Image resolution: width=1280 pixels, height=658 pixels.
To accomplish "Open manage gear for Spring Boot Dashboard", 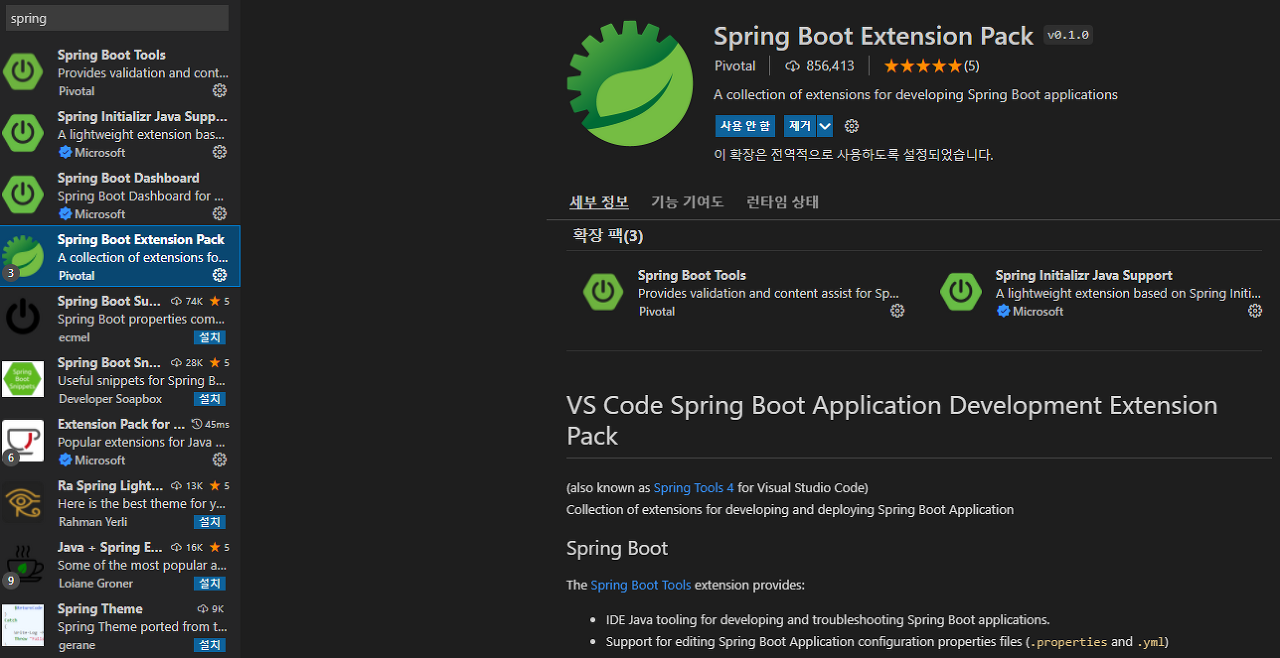I will pyautogui.click(x=220, y=213).
